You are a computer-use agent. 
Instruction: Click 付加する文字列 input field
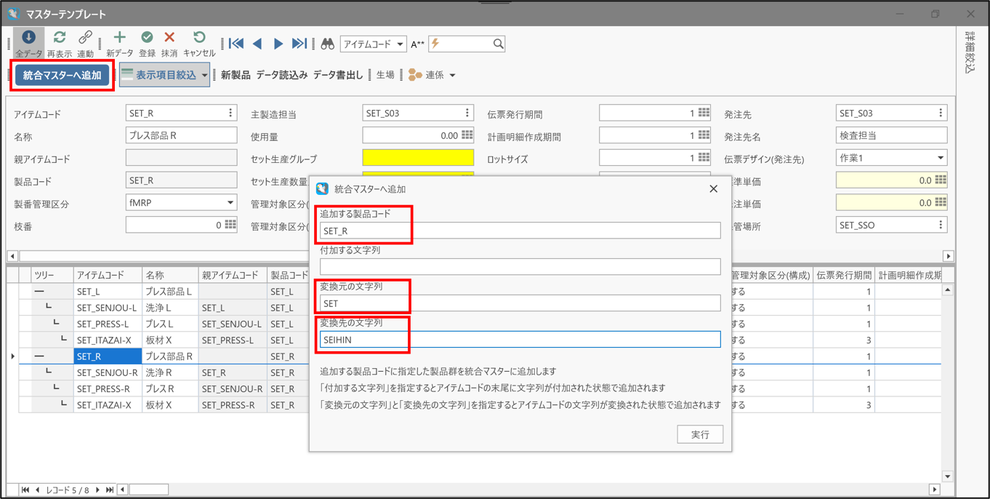coord(520,267)
